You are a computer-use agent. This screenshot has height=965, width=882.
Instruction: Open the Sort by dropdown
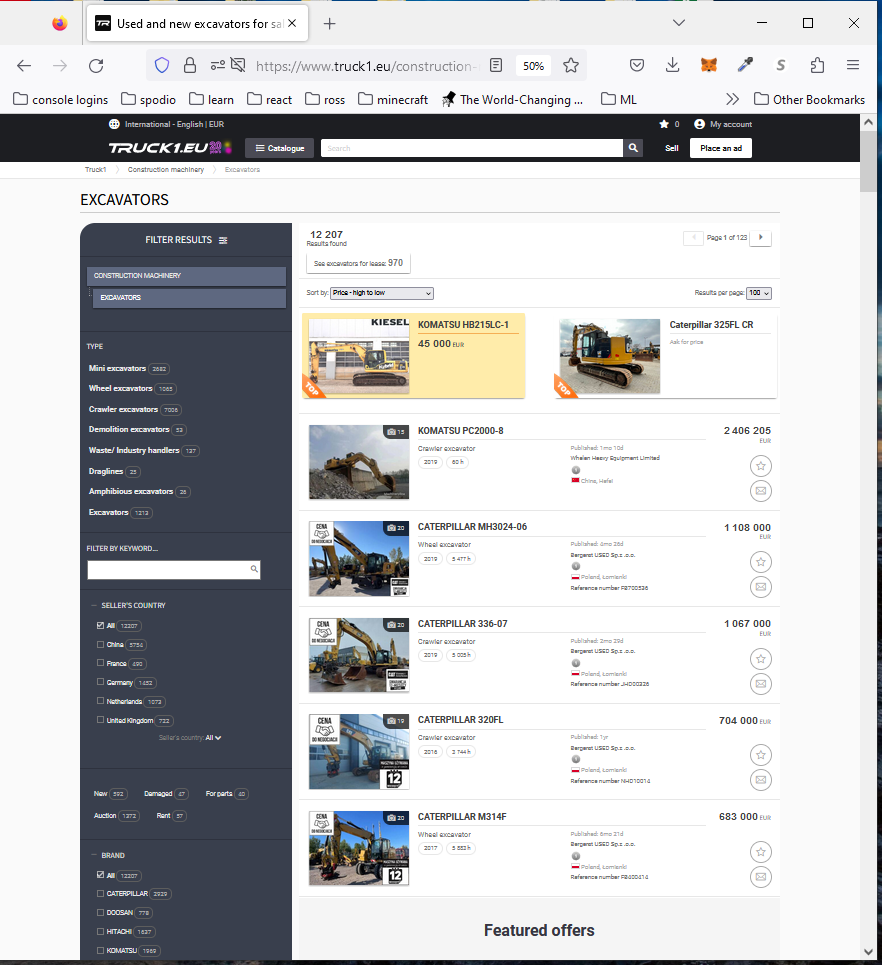coord(382,293)
